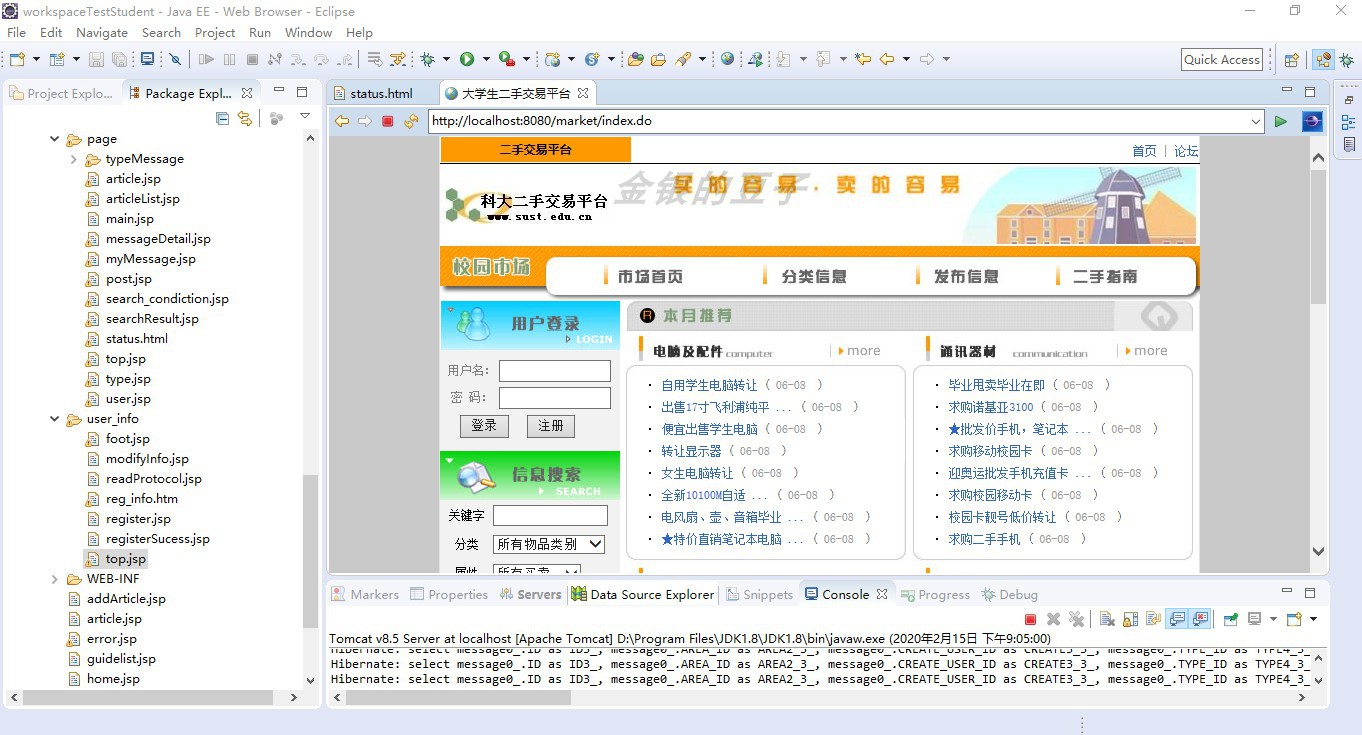Screen dimensions: 1362x735
Task: Open the 所有物品类别 category dropdown
Action: pyautogui.click(x=549, y=544)
